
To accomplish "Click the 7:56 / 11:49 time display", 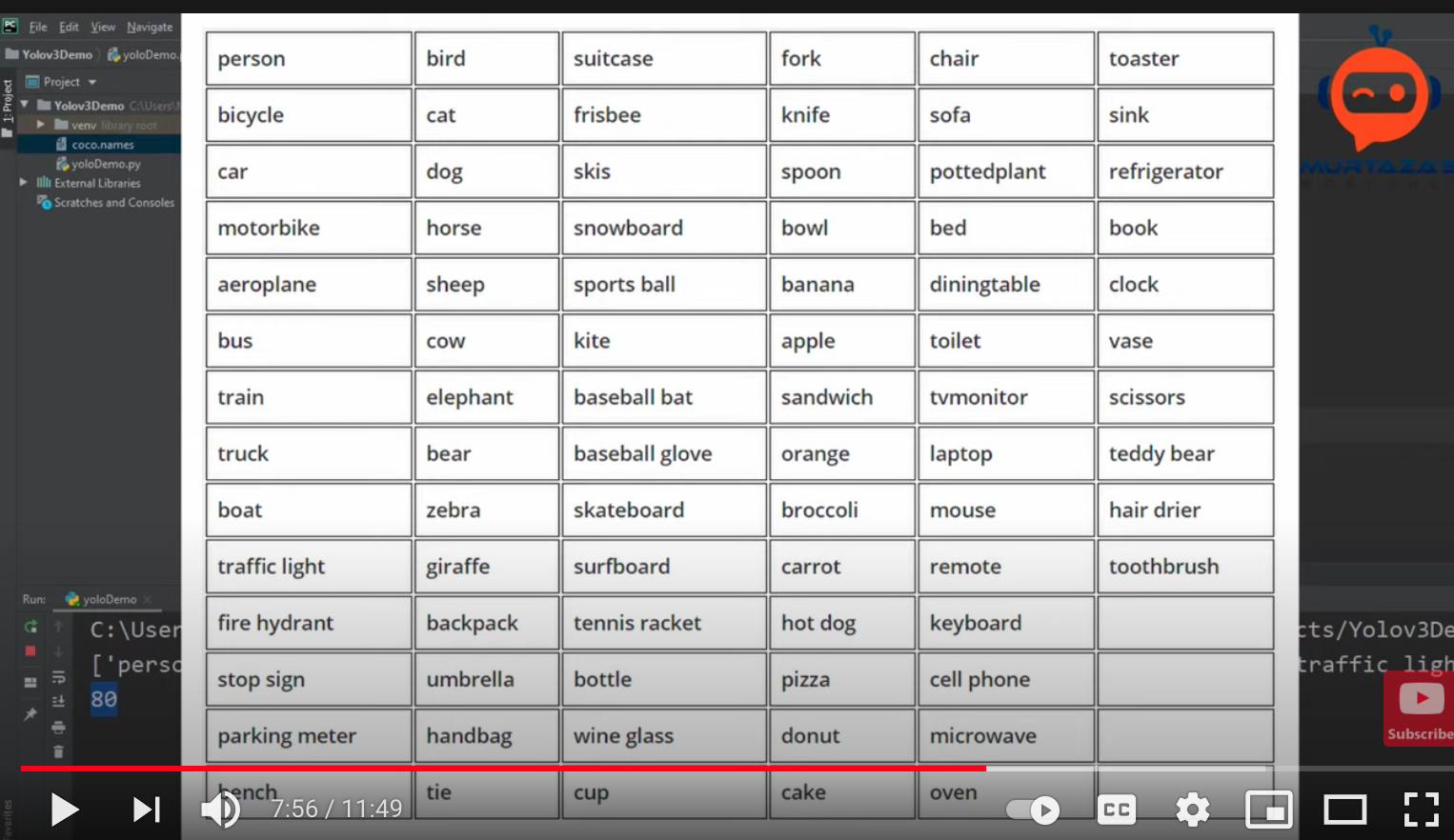I will 336,809.
